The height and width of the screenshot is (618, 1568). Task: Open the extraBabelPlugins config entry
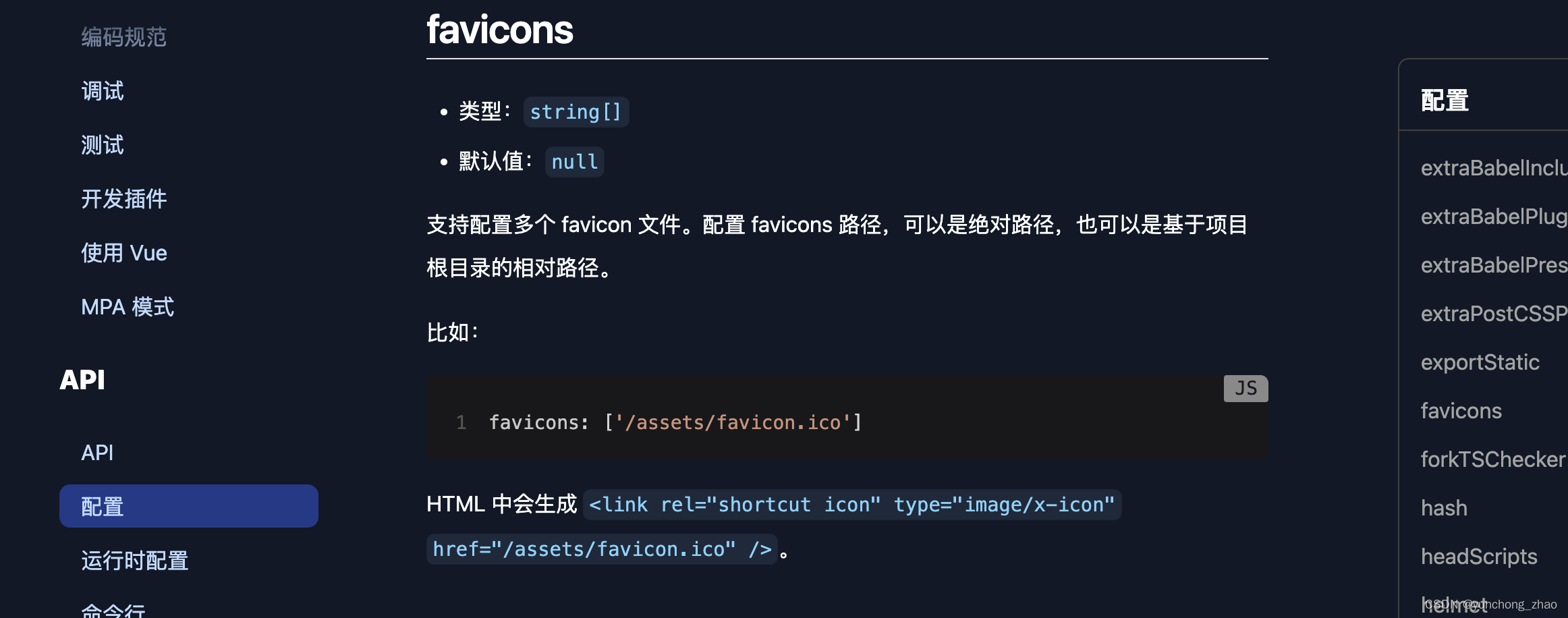1493,216
